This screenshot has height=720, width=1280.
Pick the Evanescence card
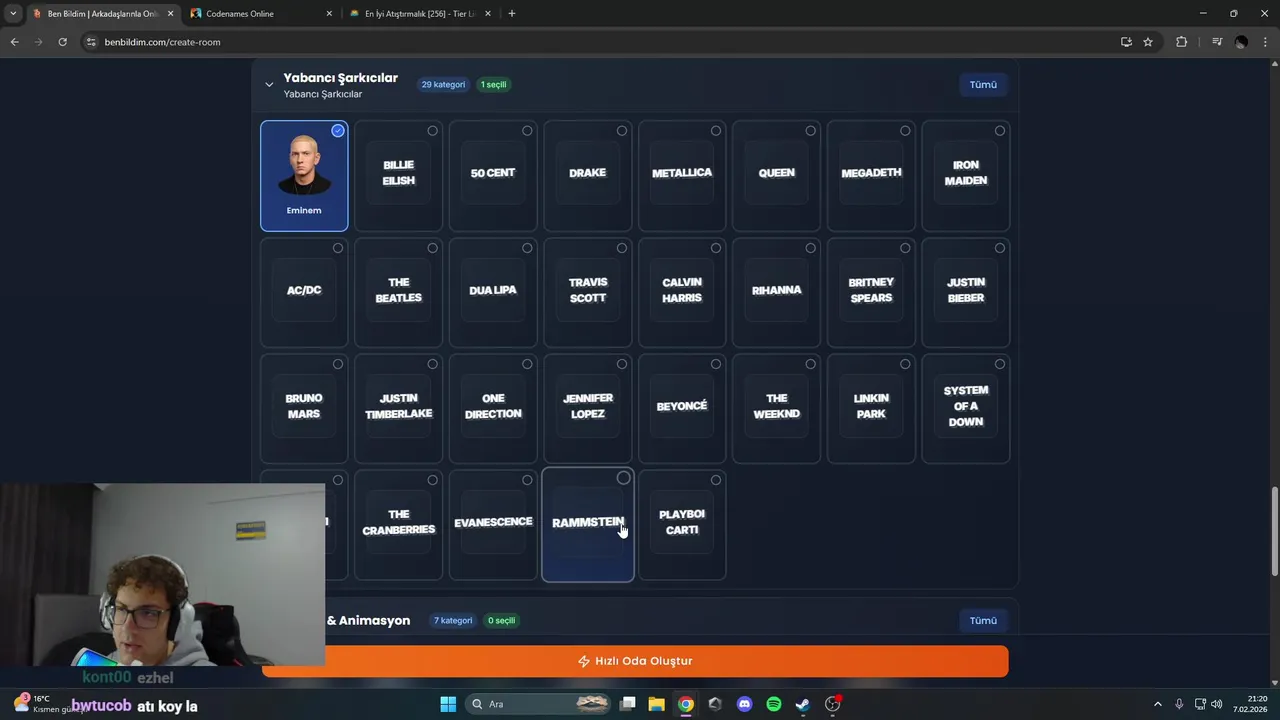(x=493, y=524)
